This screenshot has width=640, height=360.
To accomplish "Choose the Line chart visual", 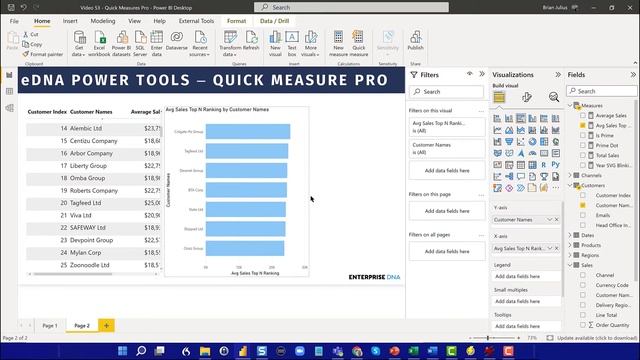I will pos(497,130).
